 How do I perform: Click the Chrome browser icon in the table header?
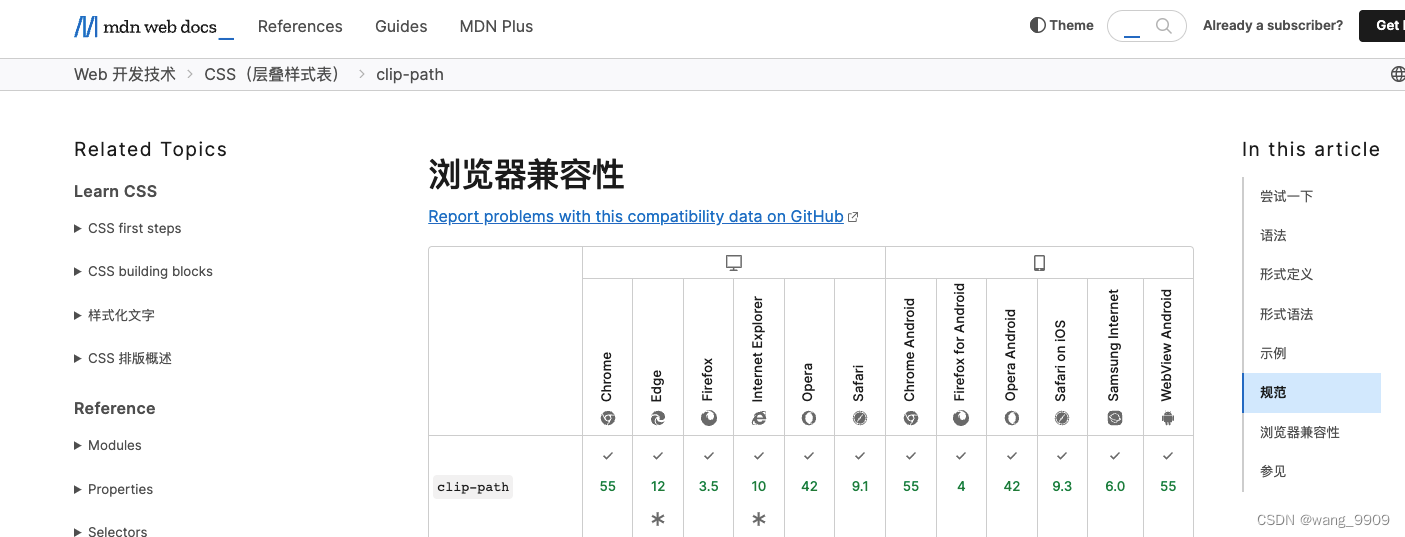point(607,418)
